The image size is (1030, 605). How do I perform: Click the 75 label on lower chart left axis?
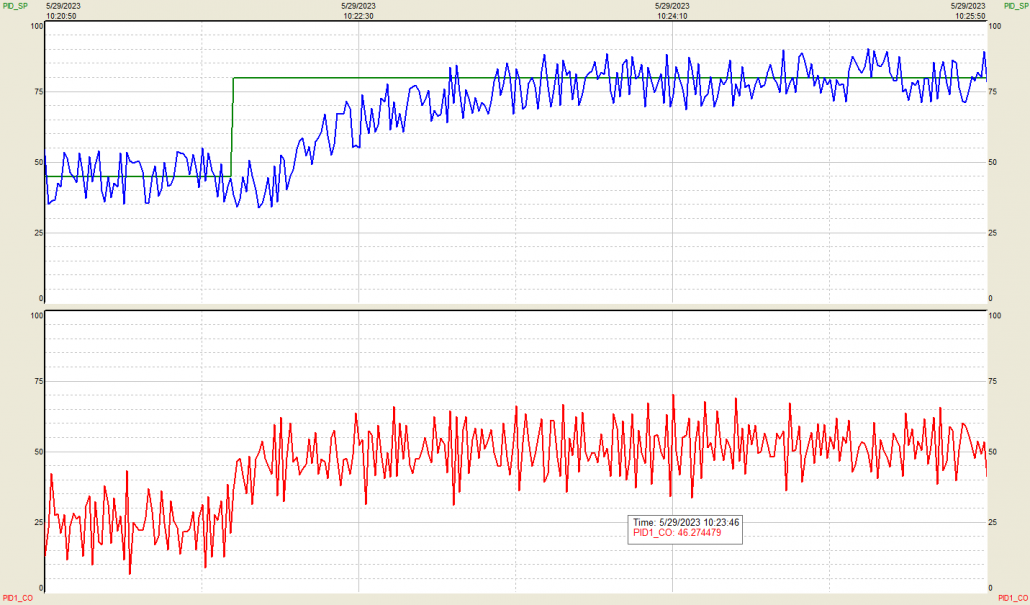[x=39, y=381]
